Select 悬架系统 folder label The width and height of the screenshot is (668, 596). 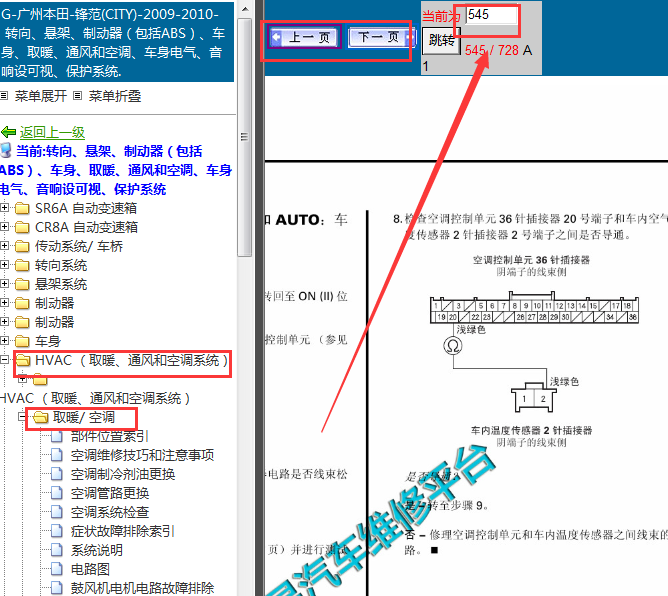click(x=61, y=284)
